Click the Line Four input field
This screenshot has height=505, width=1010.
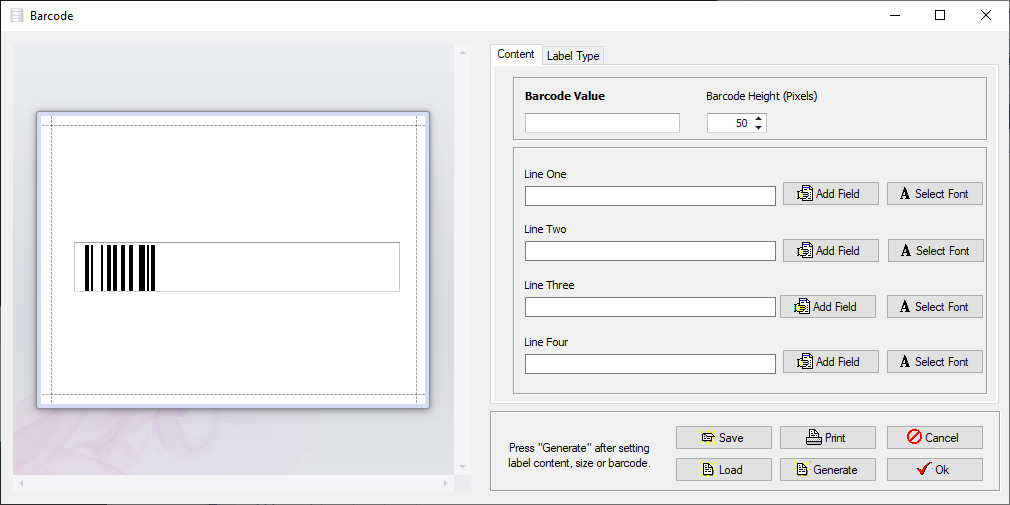(650, 364)
